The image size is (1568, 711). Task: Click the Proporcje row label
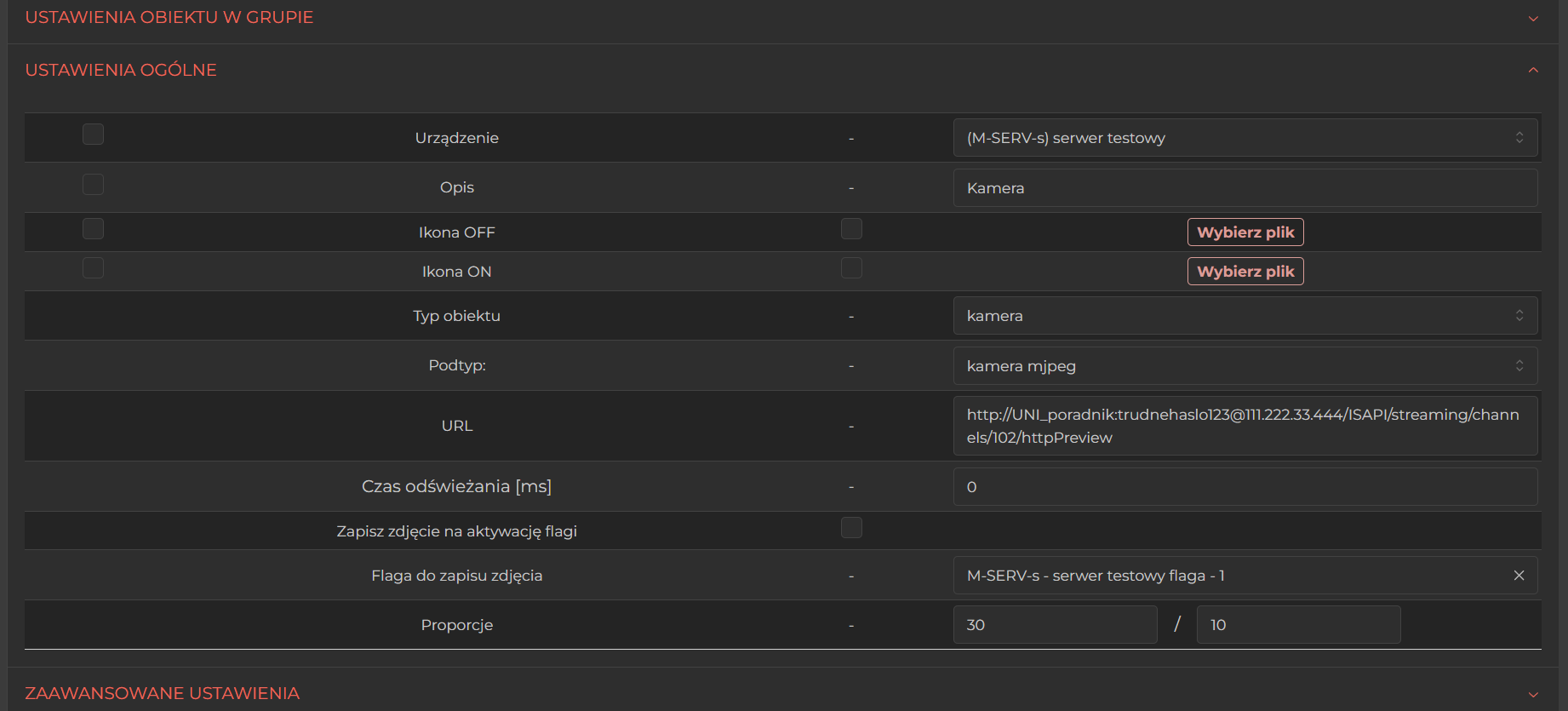(457, 625)
